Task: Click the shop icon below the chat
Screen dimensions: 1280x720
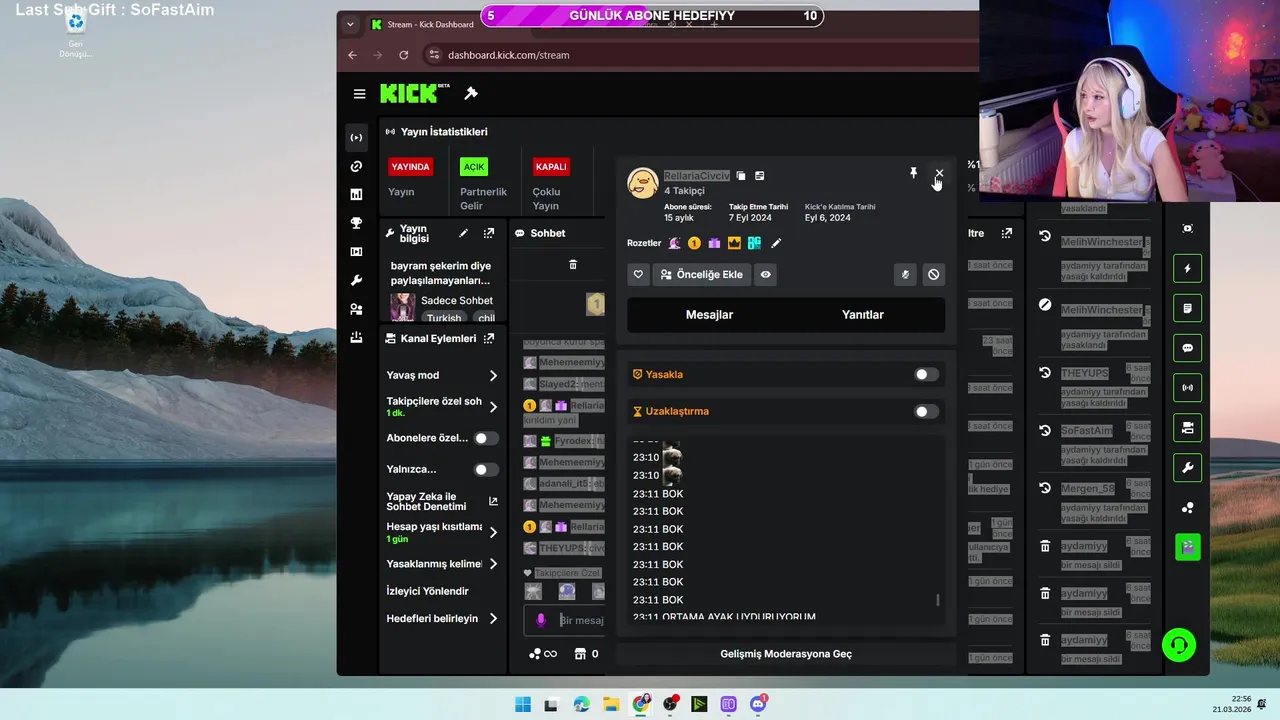Action: [580, 654]
